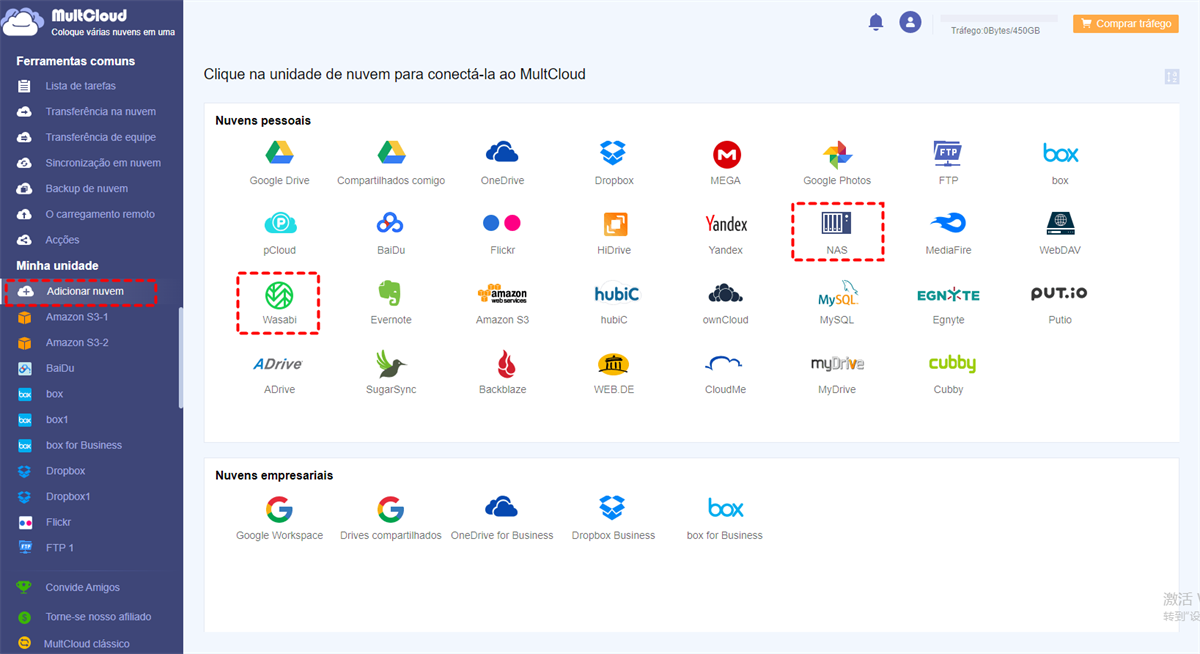Select the Google Drive cloud icon

[279, 153]
